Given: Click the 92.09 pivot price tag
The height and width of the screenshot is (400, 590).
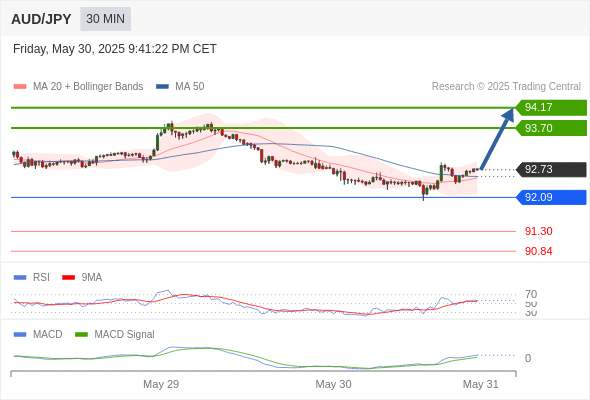Looking at the screenshot, I should click(x=551, y=197).
